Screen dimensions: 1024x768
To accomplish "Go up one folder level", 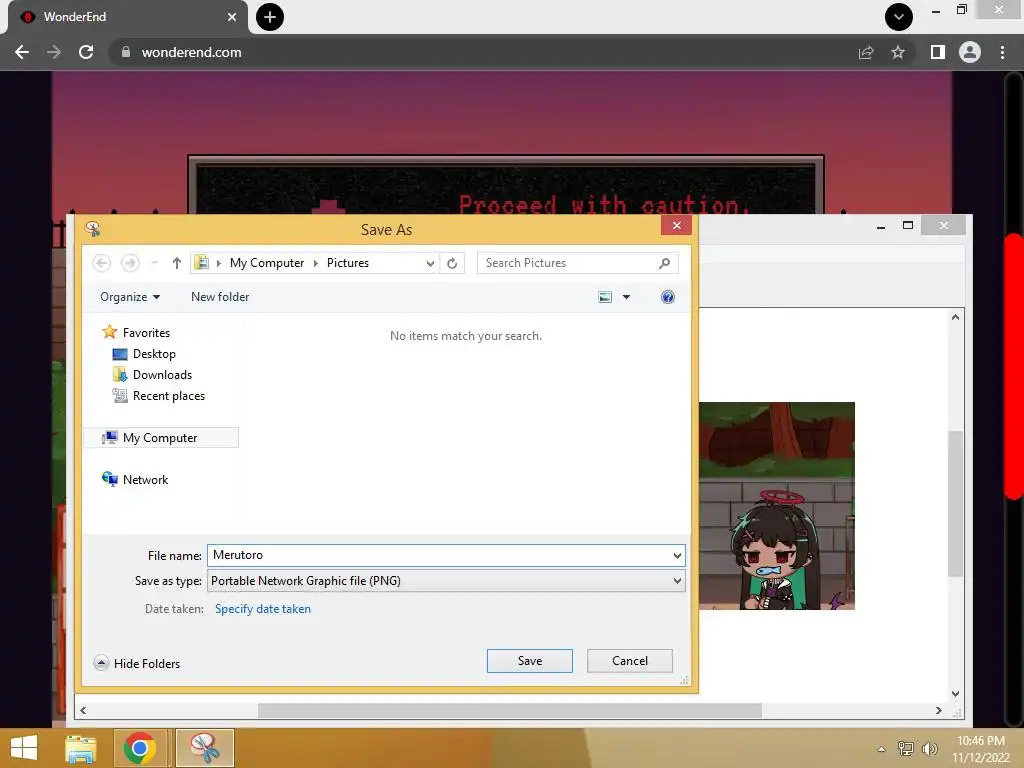I will click(x=176, y=263).
